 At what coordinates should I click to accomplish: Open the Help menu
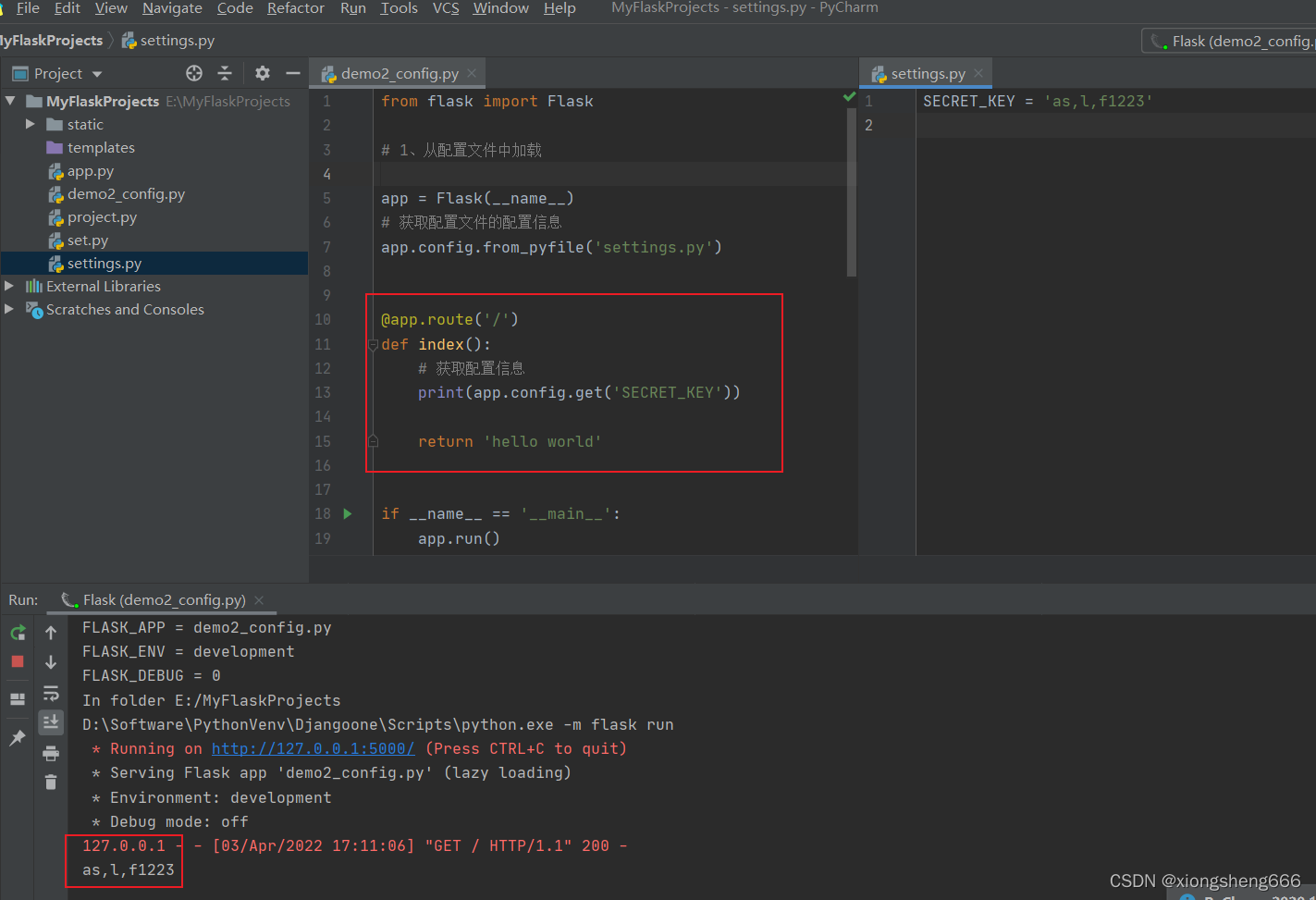pyautogui.click(x=560, y=8)
